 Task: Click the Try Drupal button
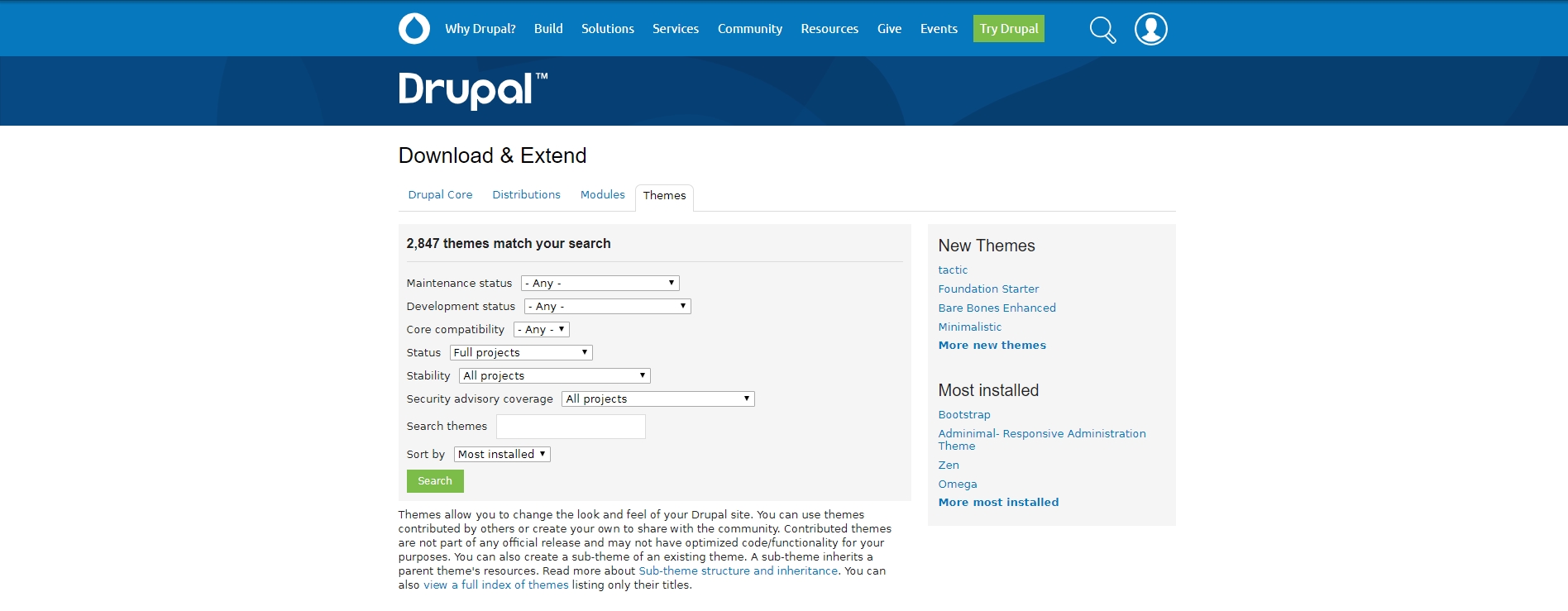point(1009,29)
